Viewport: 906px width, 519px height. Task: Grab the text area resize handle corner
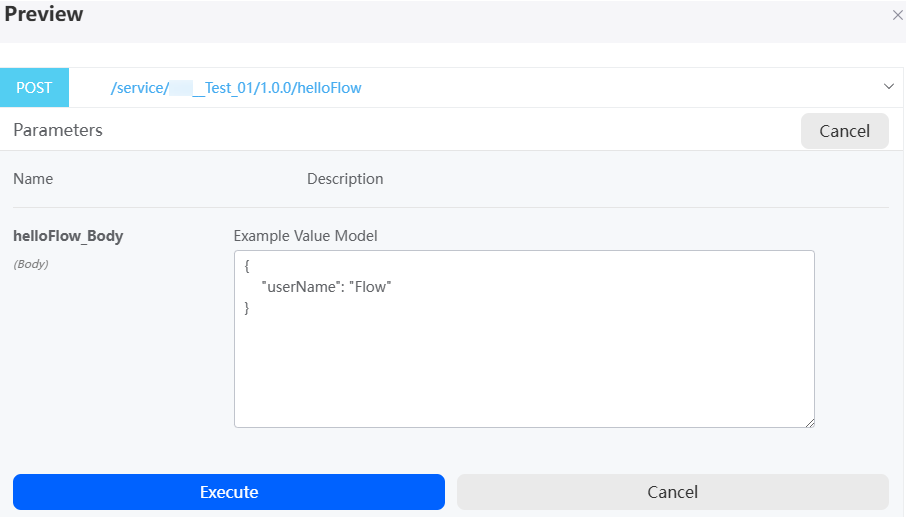pos(810,422)
